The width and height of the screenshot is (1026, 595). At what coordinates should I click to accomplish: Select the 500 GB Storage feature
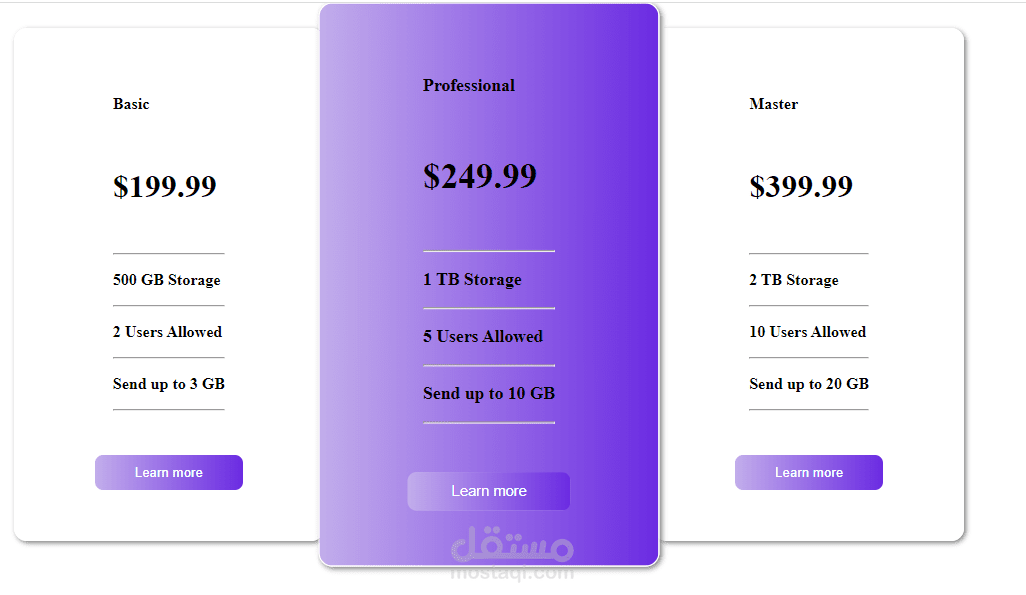pos(166,280)
